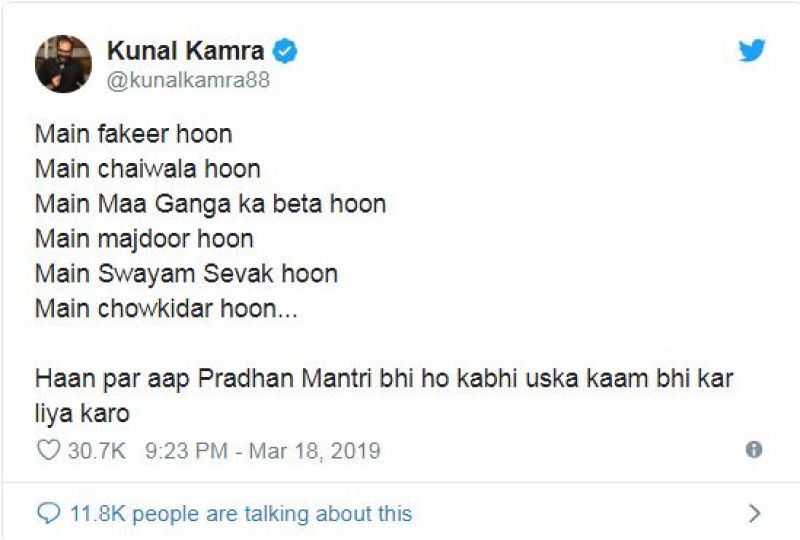Click the "Main chaiwala hoon" line
Viewport: 800px width, 540px height.
click(x=147, y=169)
